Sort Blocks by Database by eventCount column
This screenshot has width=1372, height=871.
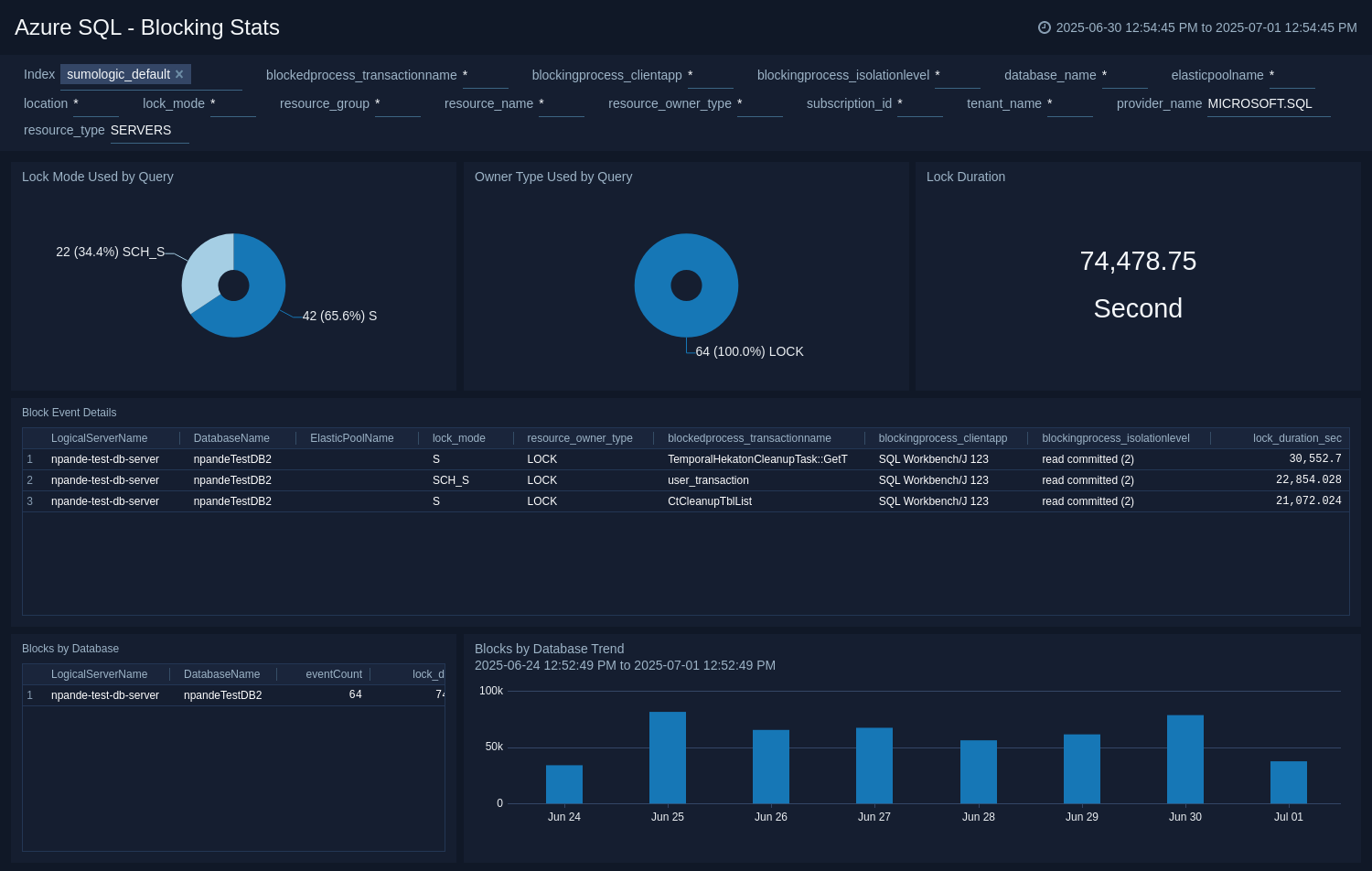[x=334, y=674]
